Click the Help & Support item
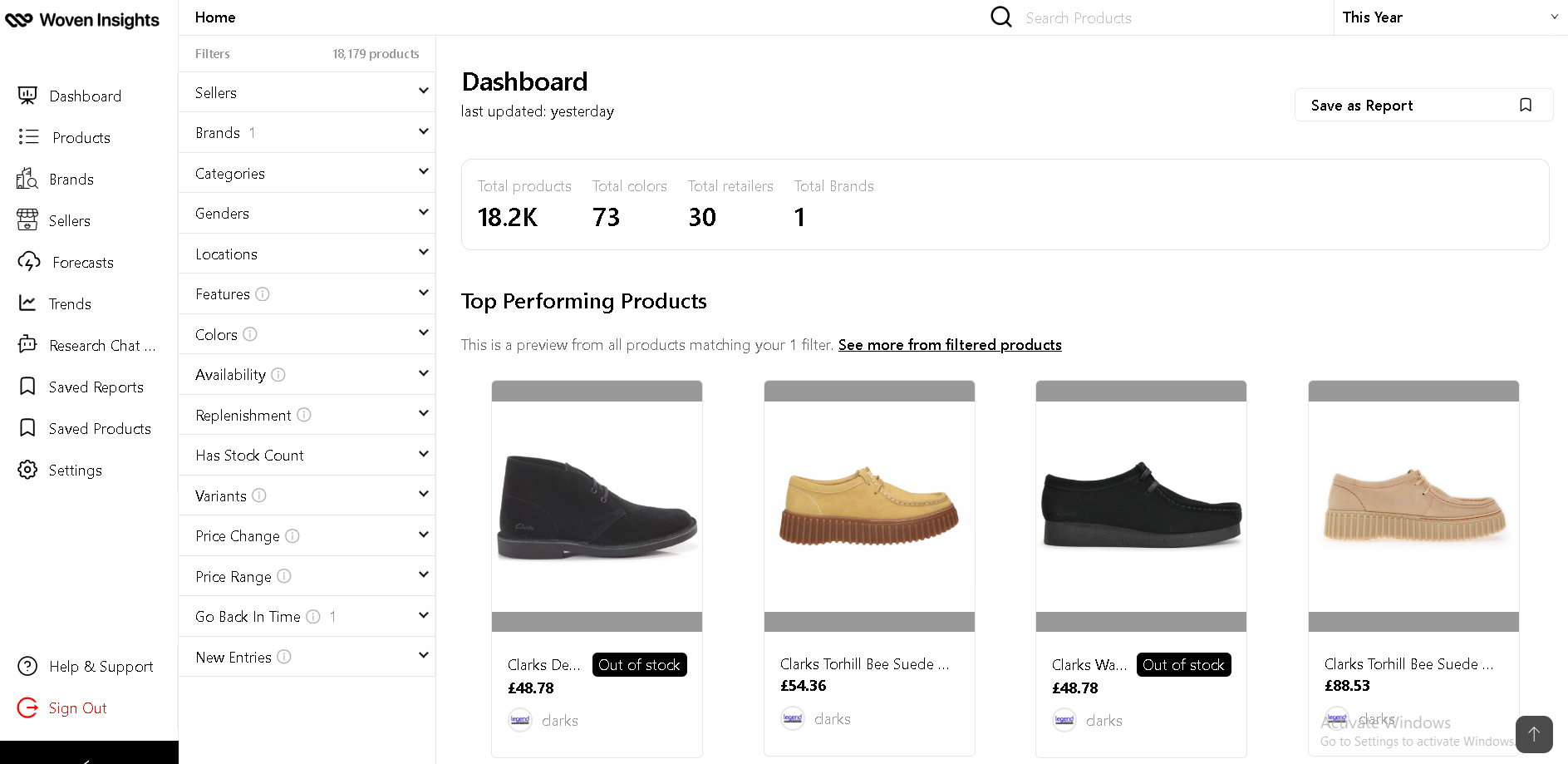This screenshot has width=1568, height=764. (101, 666)
